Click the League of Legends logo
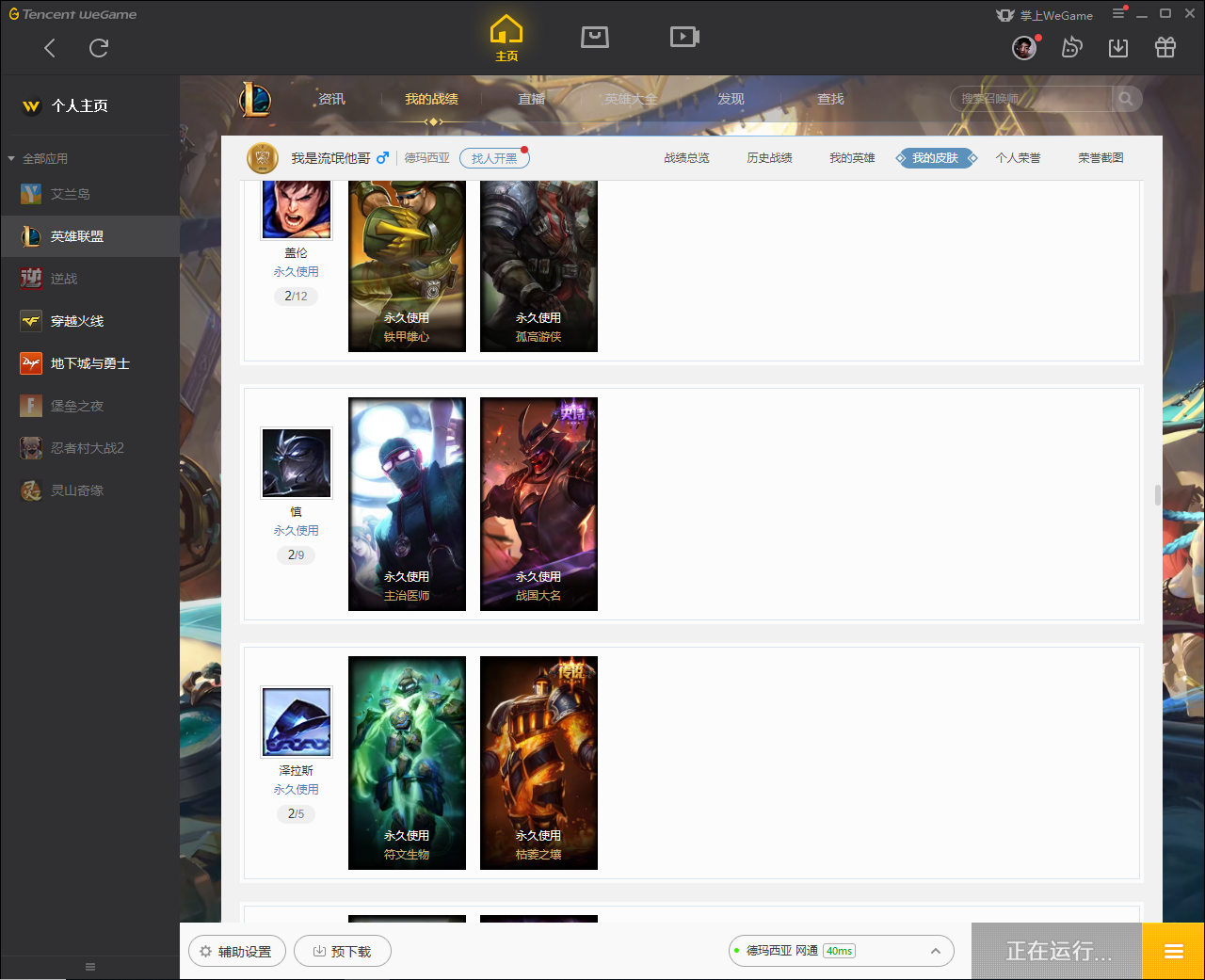 255,99
